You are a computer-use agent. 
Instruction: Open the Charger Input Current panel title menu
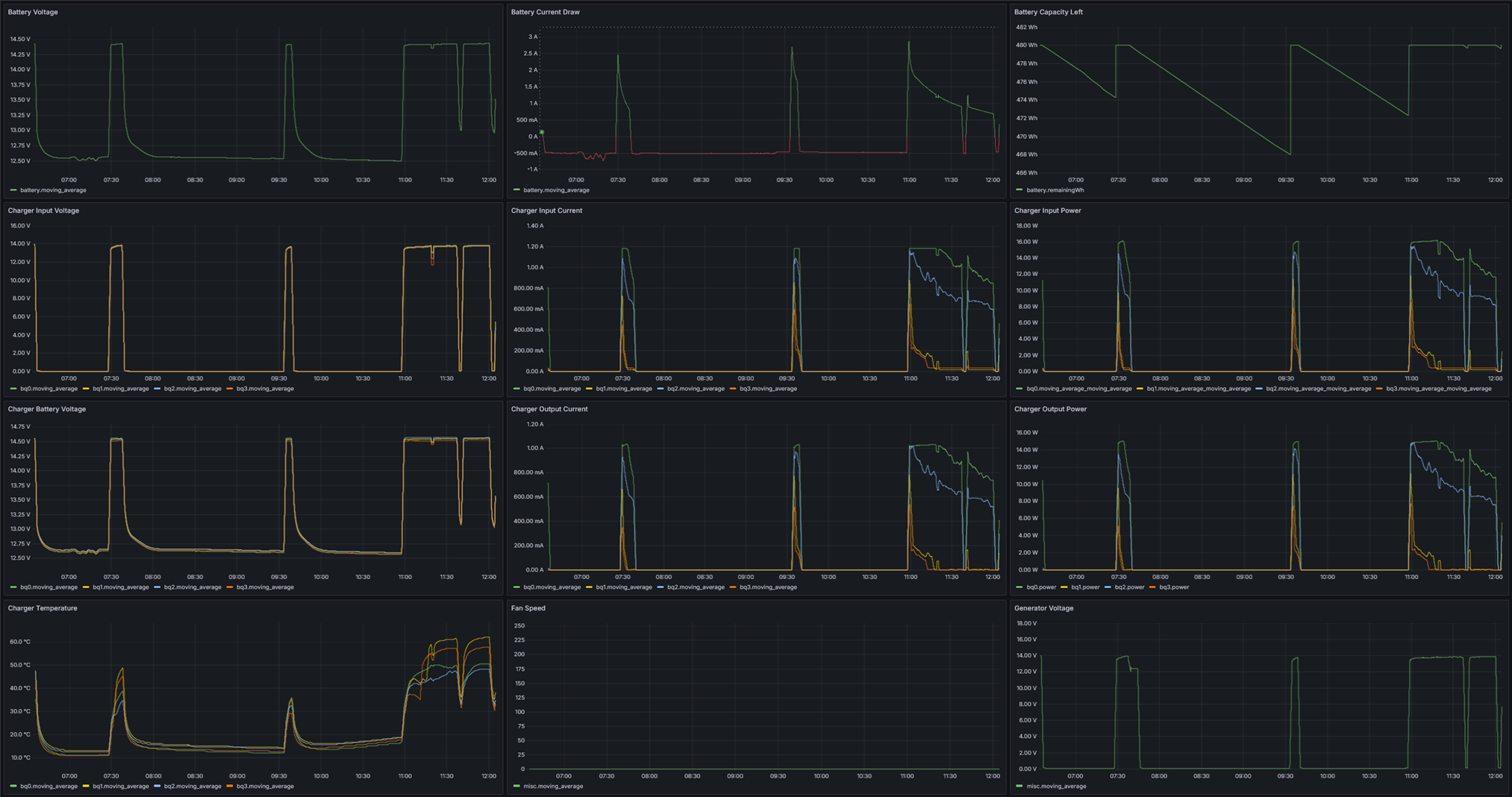(x=546, y=210)
